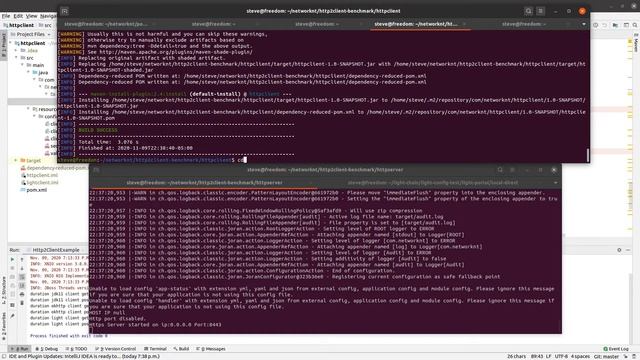Toggle soft-wrap in Run console
The width and height of the screenshot is (640, 360).
point(22,277)
